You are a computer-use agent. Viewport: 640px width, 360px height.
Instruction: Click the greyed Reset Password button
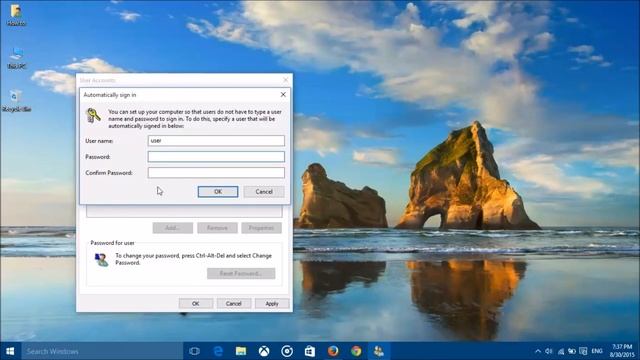click(x=241, y=273)
